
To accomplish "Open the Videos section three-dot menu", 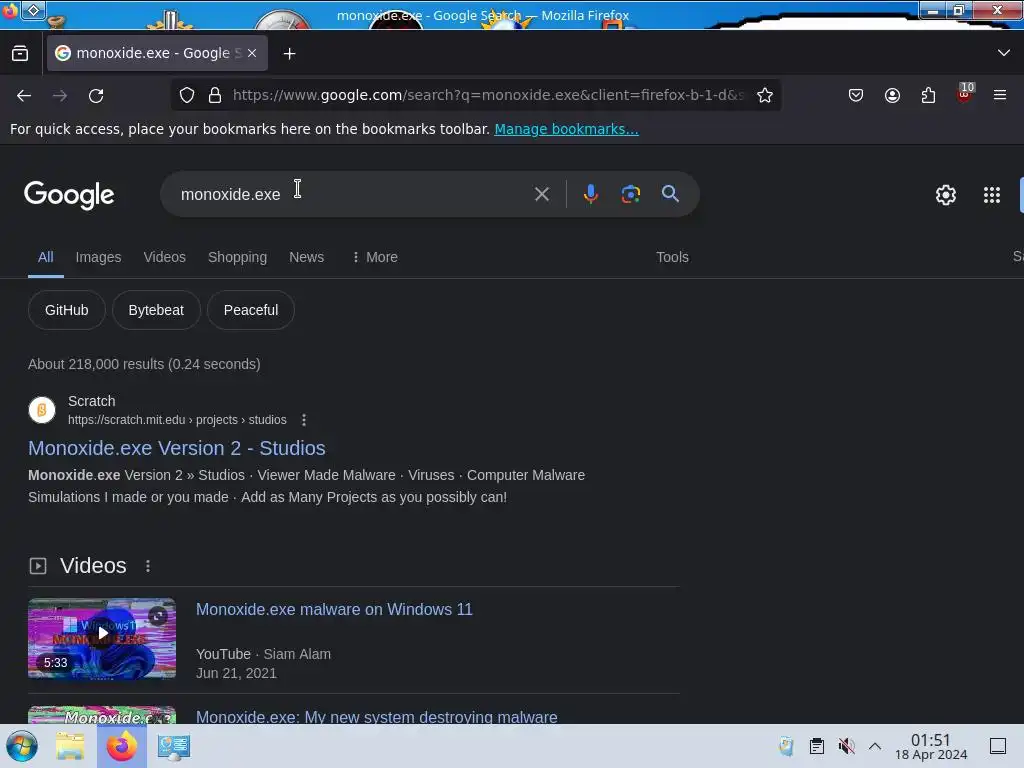I will pyautogui.click(x=148, y=566).
